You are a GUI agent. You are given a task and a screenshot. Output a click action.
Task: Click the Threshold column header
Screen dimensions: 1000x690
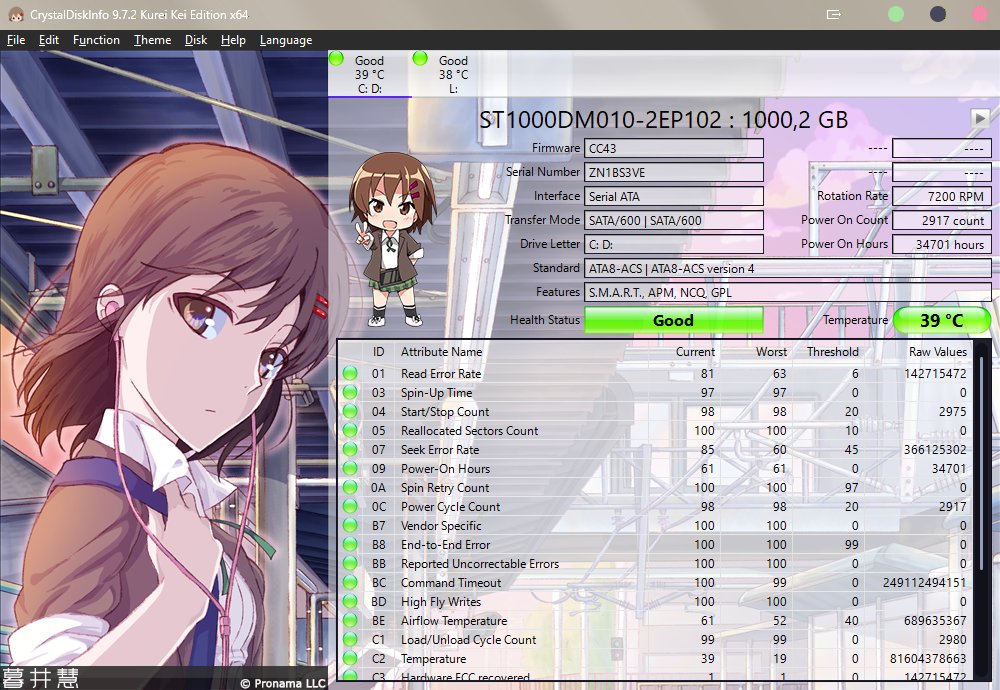click(x=832, y=352)
